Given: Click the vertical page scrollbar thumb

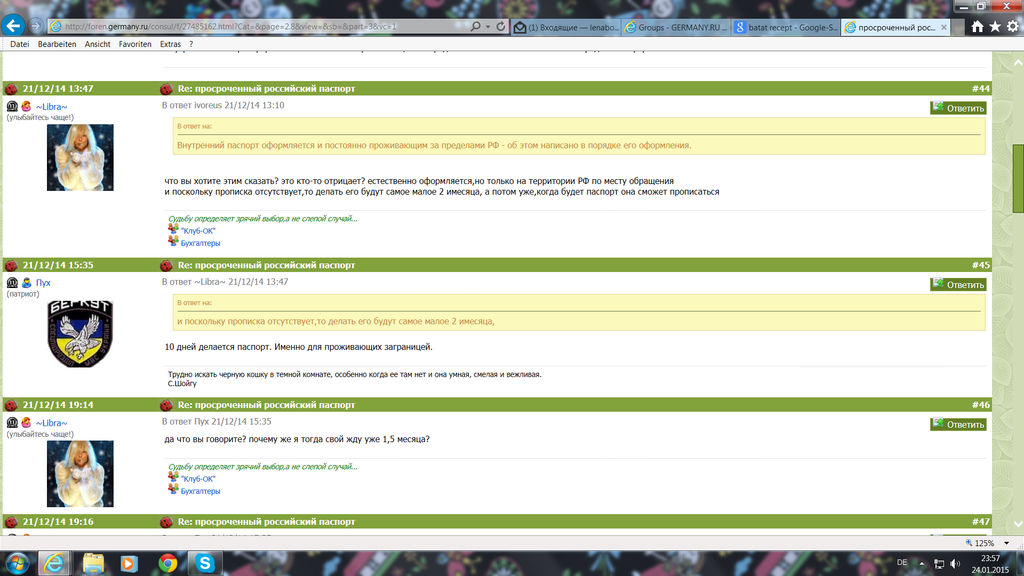Looking at the screenshot, I should (1017, 178).
